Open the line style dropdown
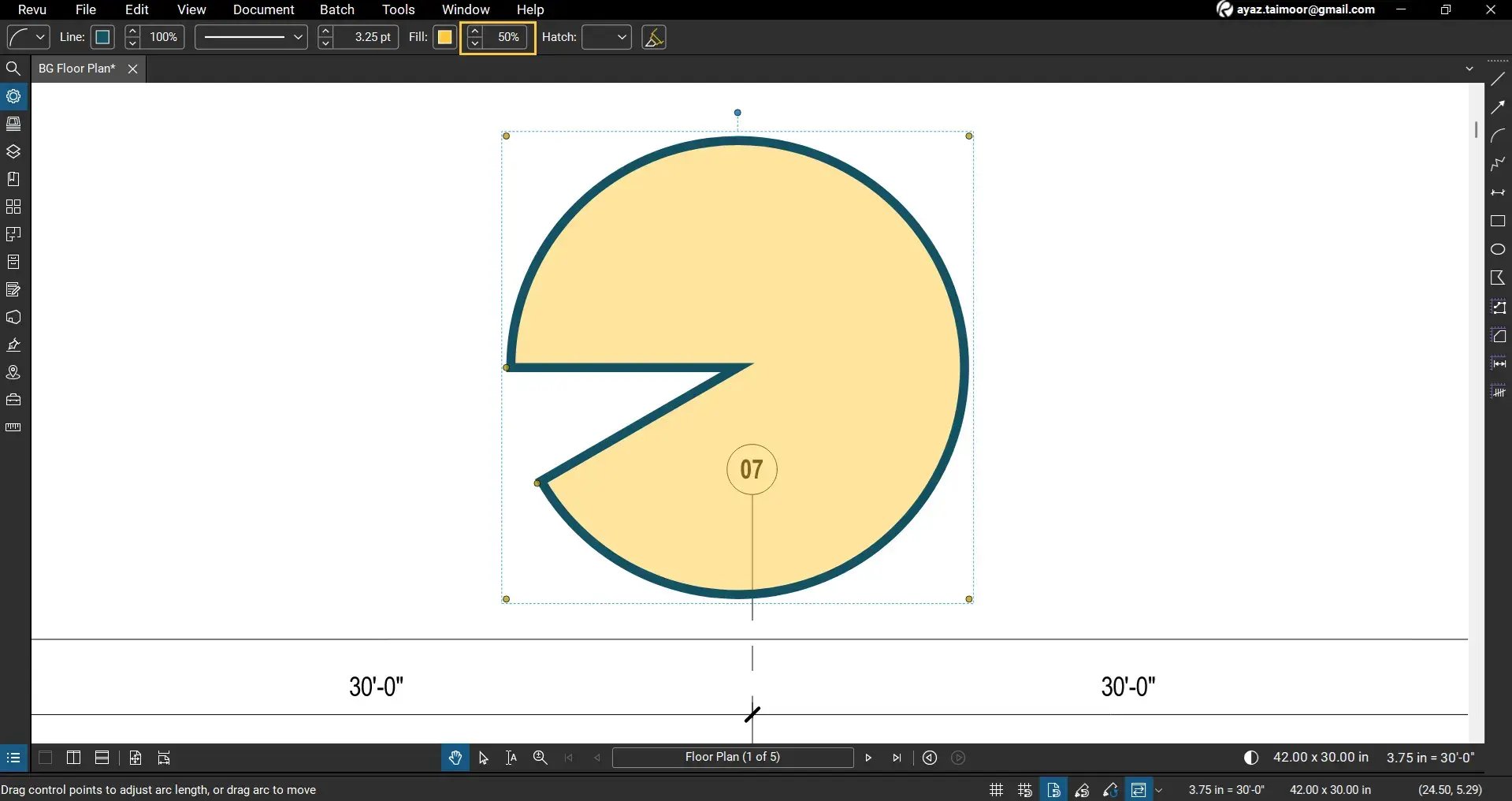 [250, 37]
